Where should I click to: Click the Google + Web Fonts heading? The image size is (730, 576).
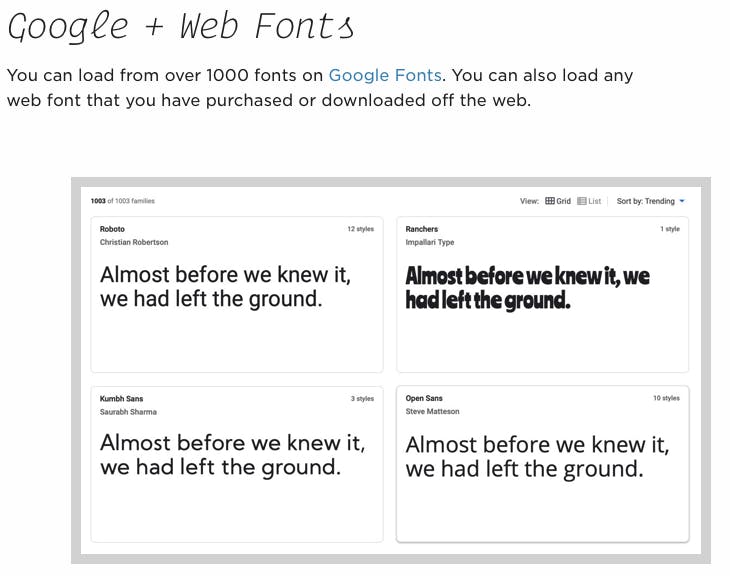[x=181, y=26]
